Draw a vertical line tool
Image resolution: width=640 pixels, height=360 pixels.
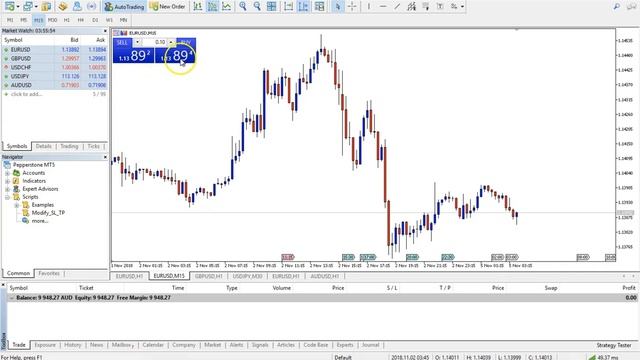[369, 7]
